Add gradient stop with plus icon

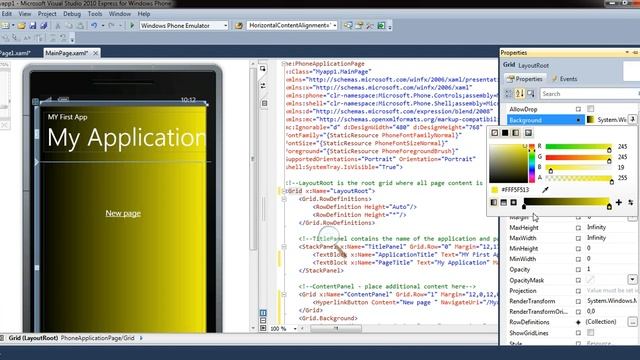(619, 202)
